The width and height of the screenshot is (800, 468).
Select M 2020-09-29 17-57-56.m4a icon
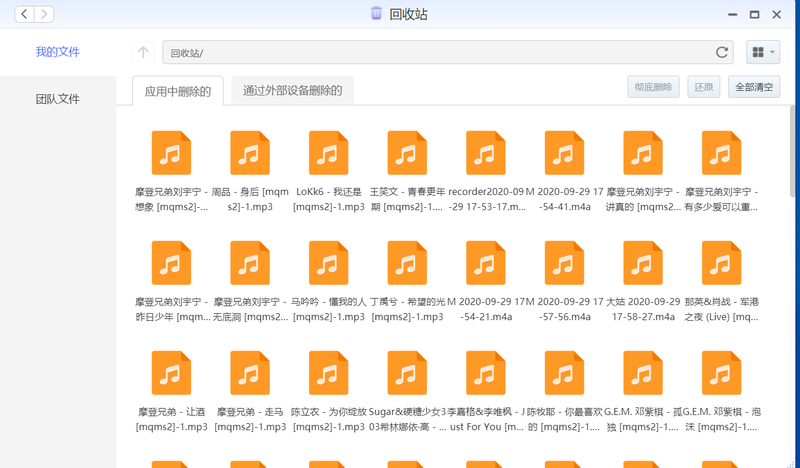coord(564,262)
